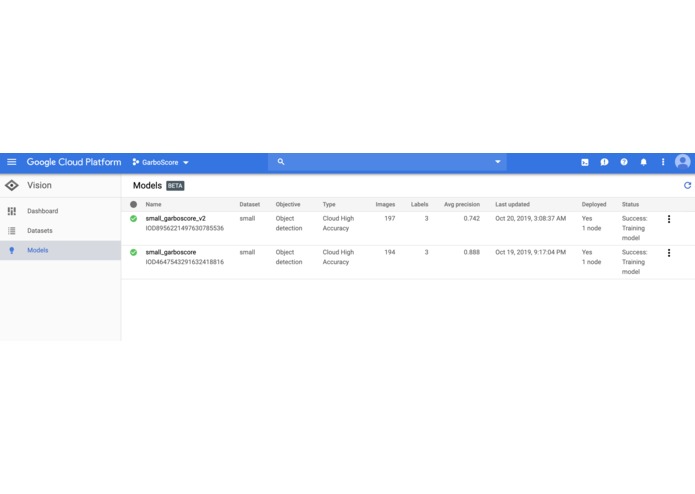
Task: Click the Models lightbulb icon
Action: tap(12, 250)
